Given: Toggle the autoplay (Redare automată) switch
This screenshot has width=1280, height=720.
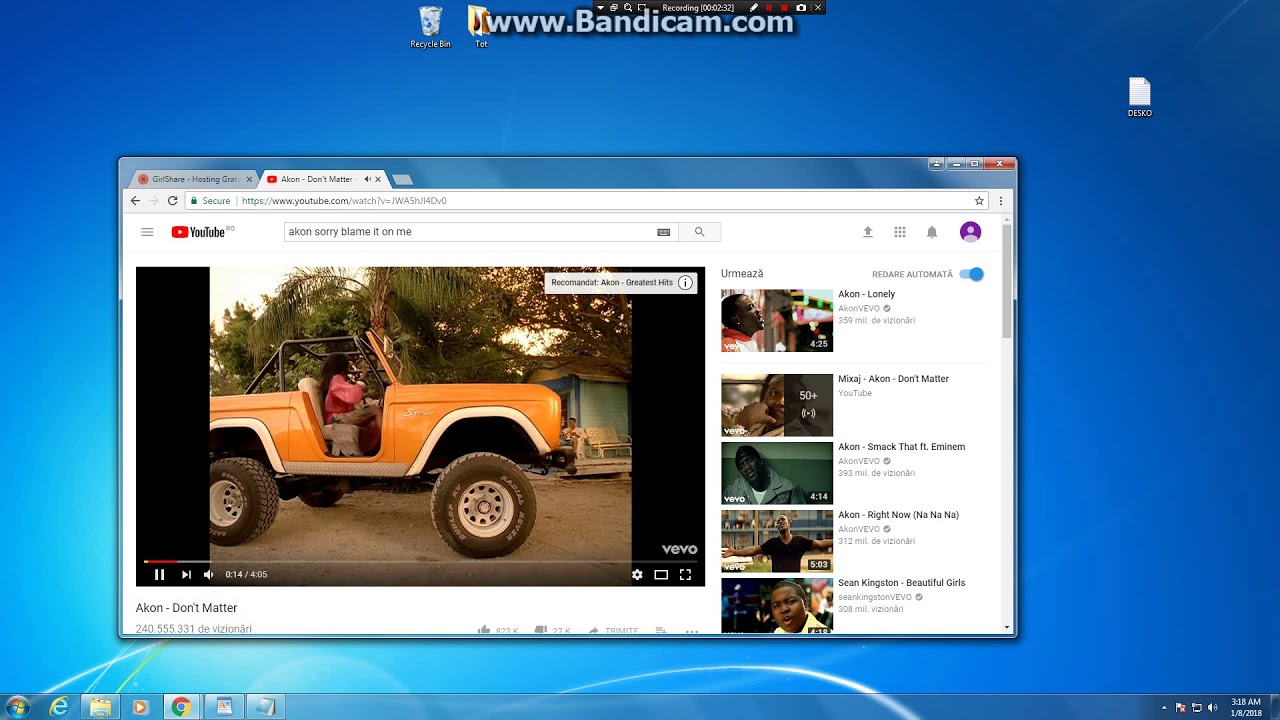Looking at the screenshot, I should (972, 274).
